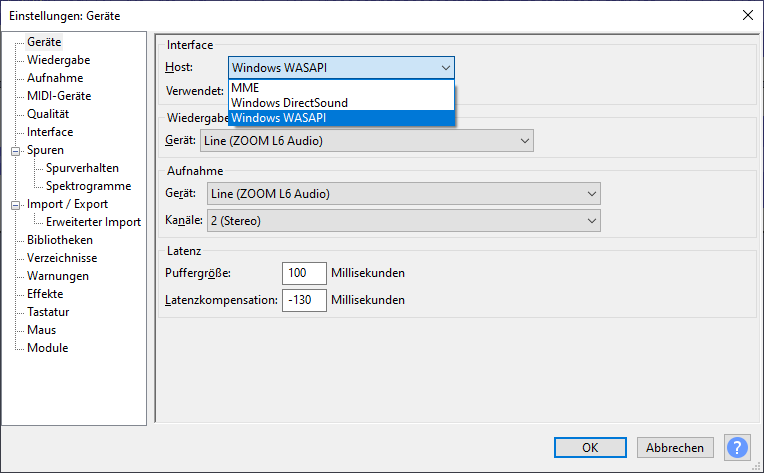Image resolution: width=764 pixels, height=473 pixels.
Task: Collapse the Spuren tree node
Action: tap(16, 151)
